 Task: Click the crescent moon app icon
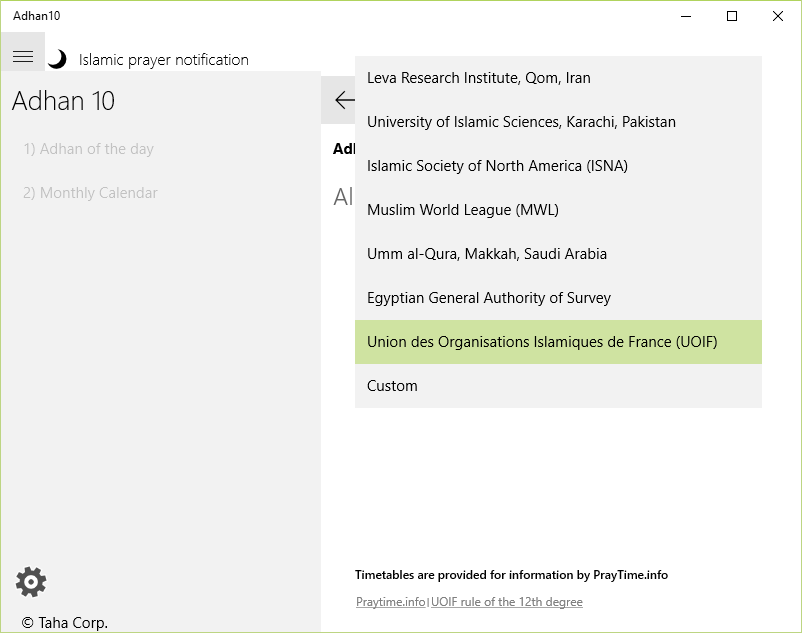click(58, 59)
